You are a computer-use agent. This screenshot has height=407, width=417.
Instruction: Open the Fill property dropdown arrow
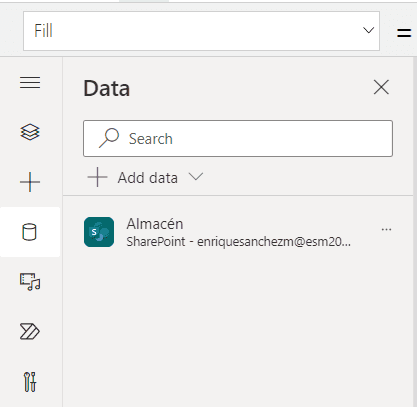[x=368, y=31]
